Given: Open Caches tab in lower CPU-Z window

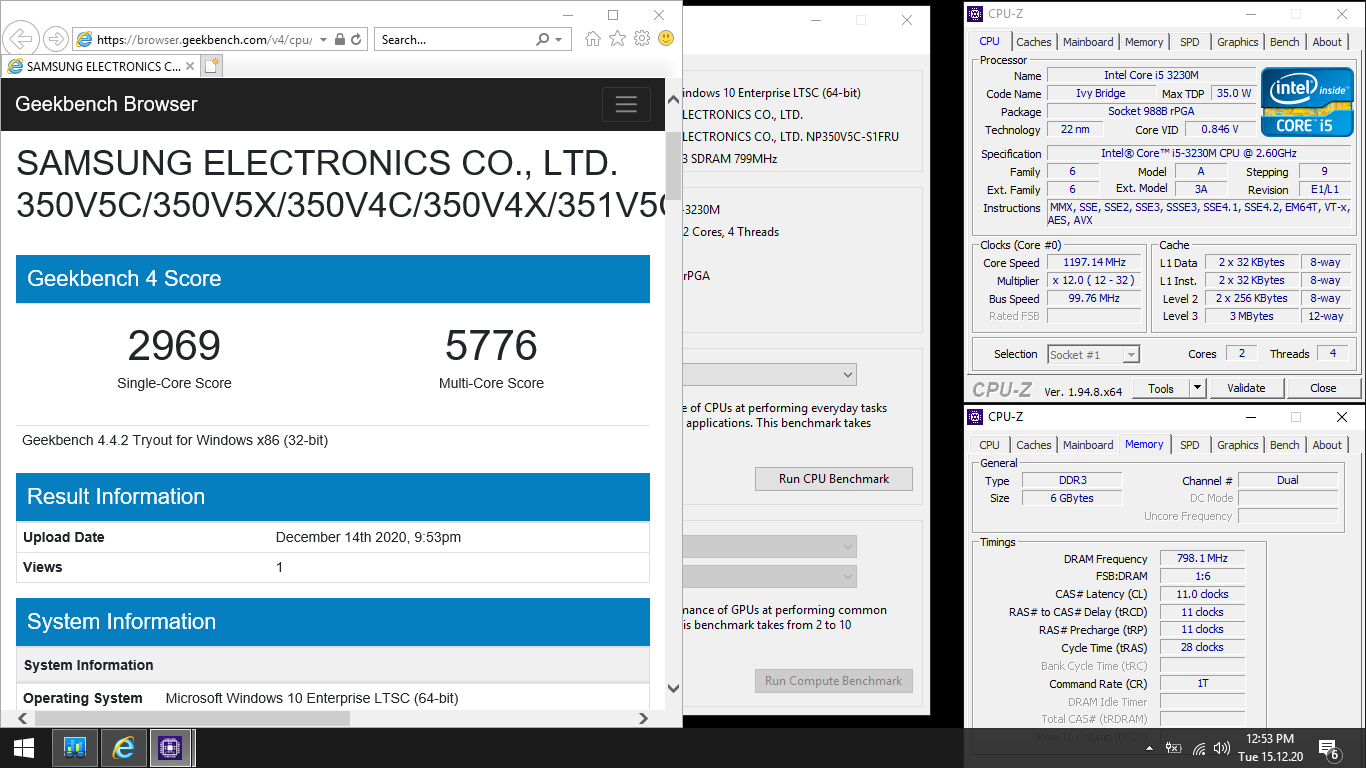Looking at the screenshot, I should 1034,445.
